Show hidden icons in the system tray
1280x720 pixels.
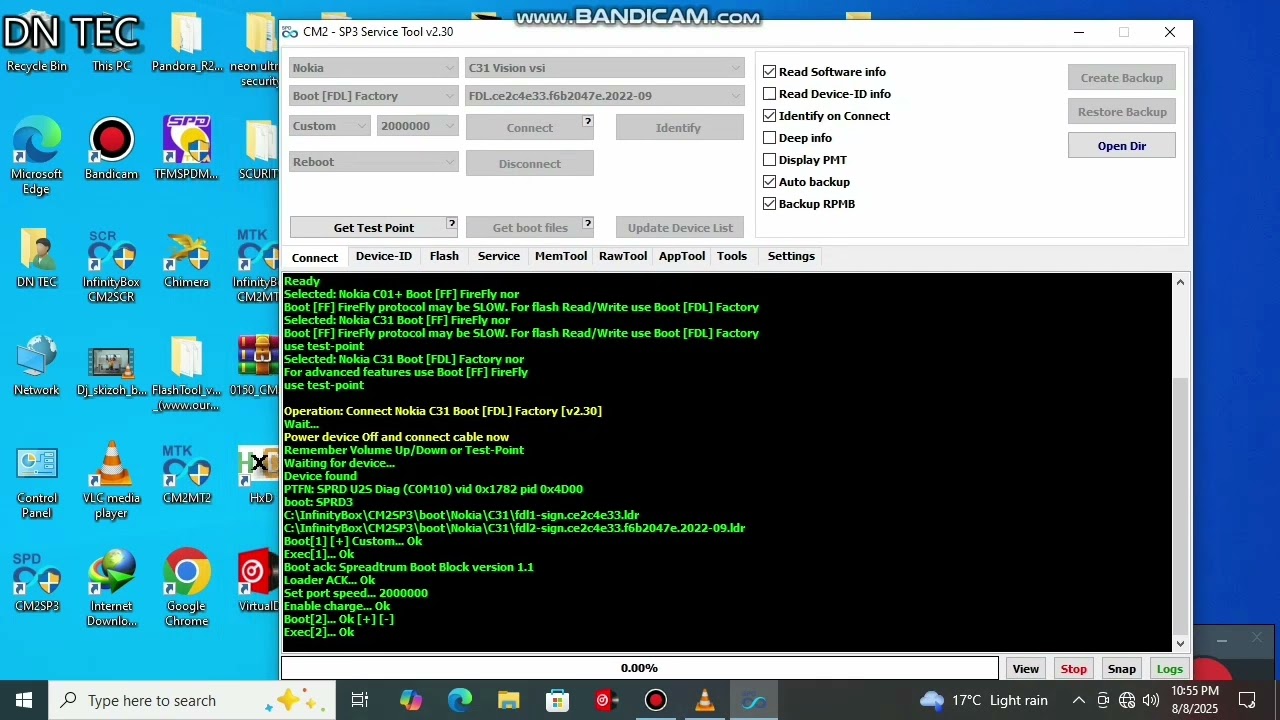click(1078, 700)
